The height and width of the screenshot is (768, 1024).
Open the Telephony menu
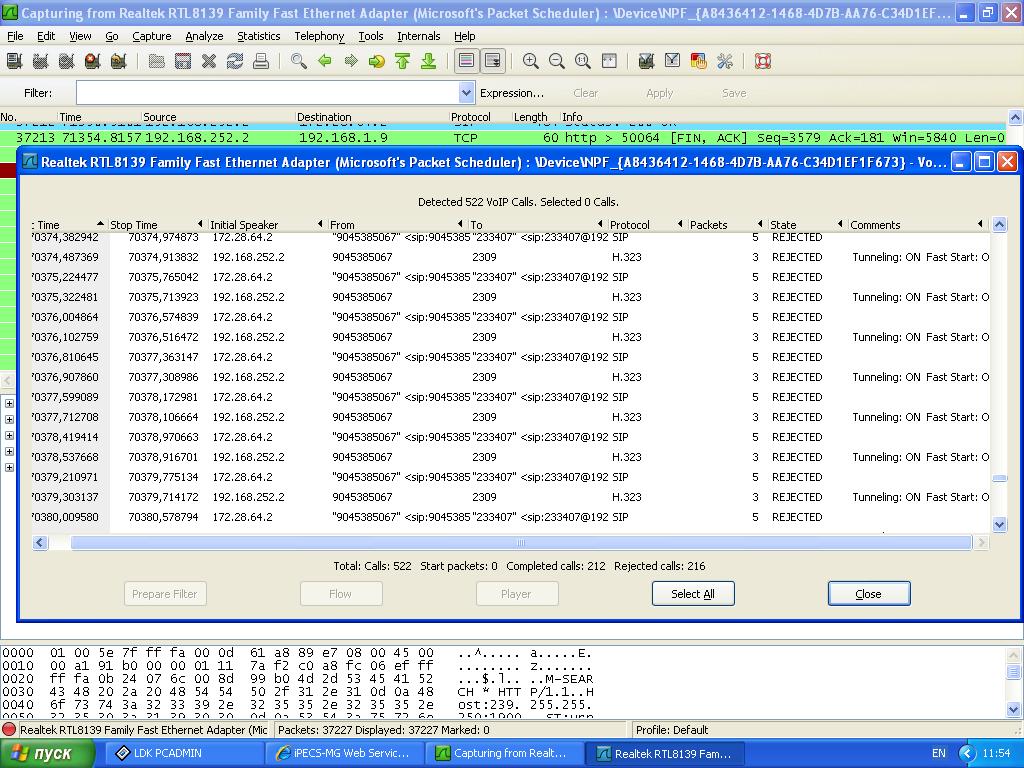319,36
